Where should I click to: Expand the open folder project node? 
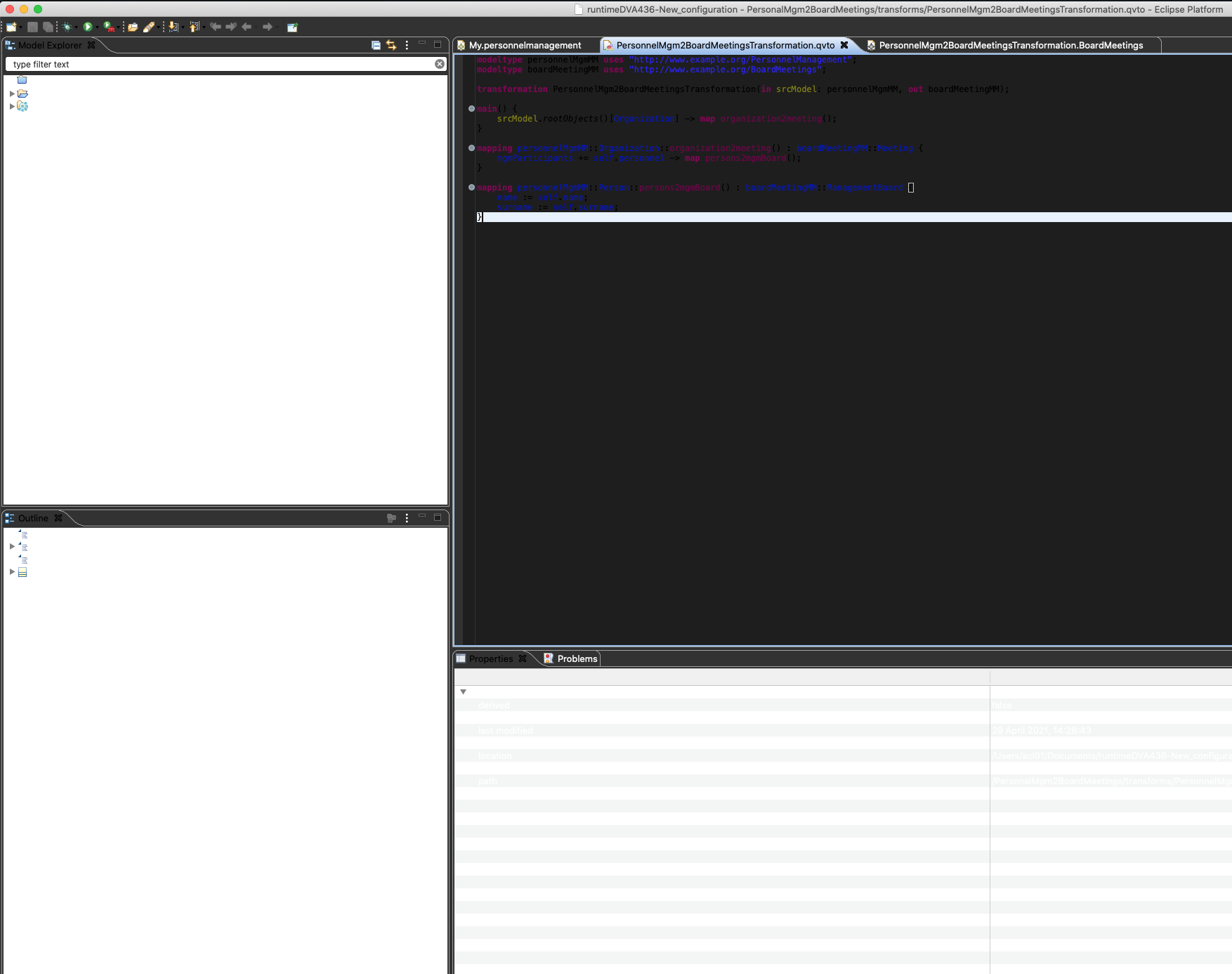[x=12, y=93]
